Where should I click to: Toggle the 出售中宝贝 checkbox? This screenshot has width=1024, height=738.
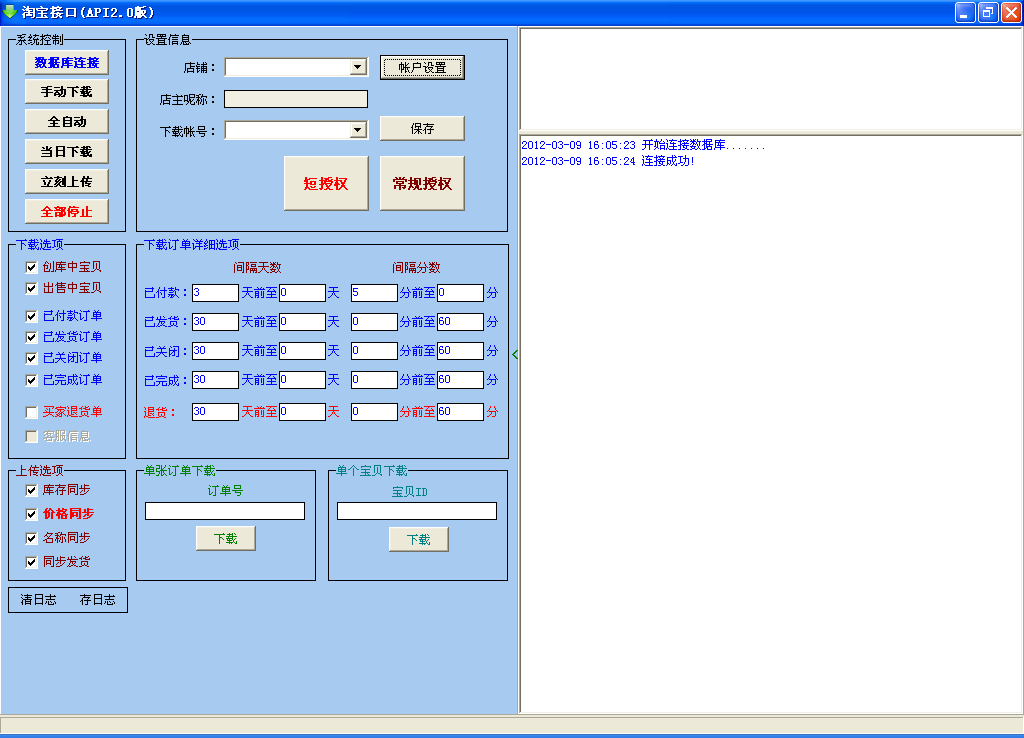pos(31,288)
